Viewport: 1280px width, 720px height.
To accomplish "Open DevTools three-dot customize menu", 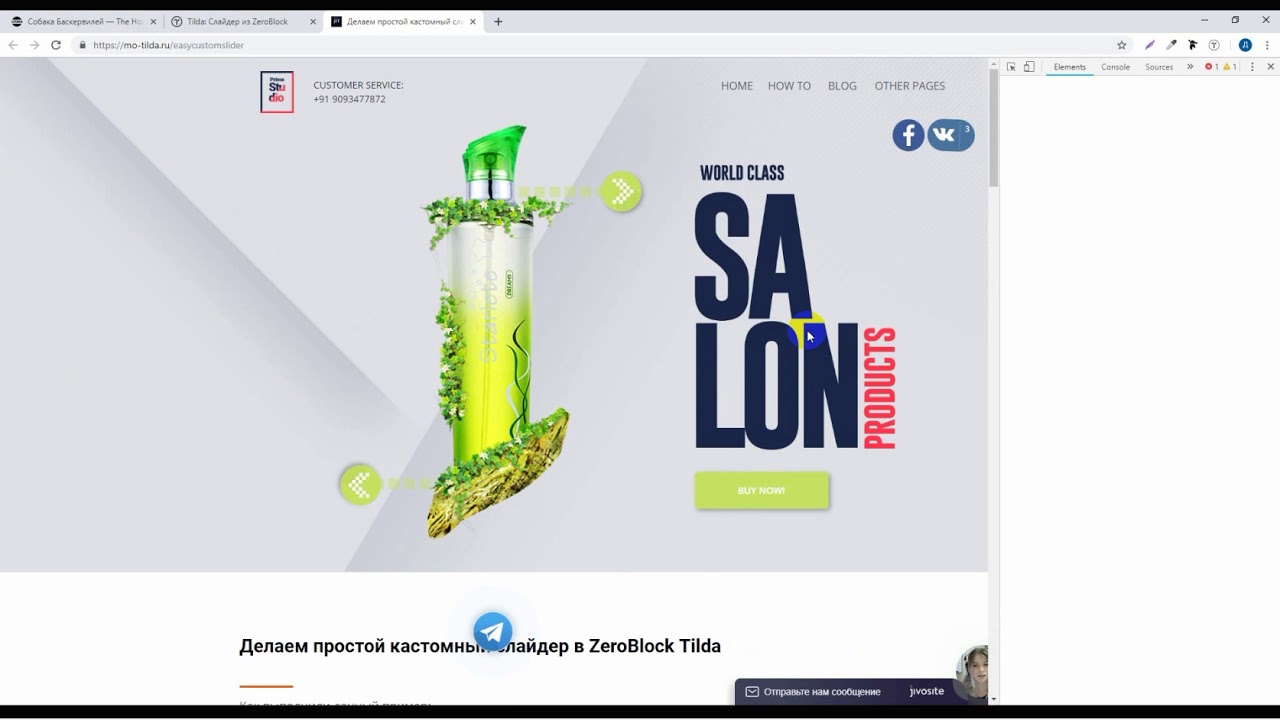I will (1252, 67).
